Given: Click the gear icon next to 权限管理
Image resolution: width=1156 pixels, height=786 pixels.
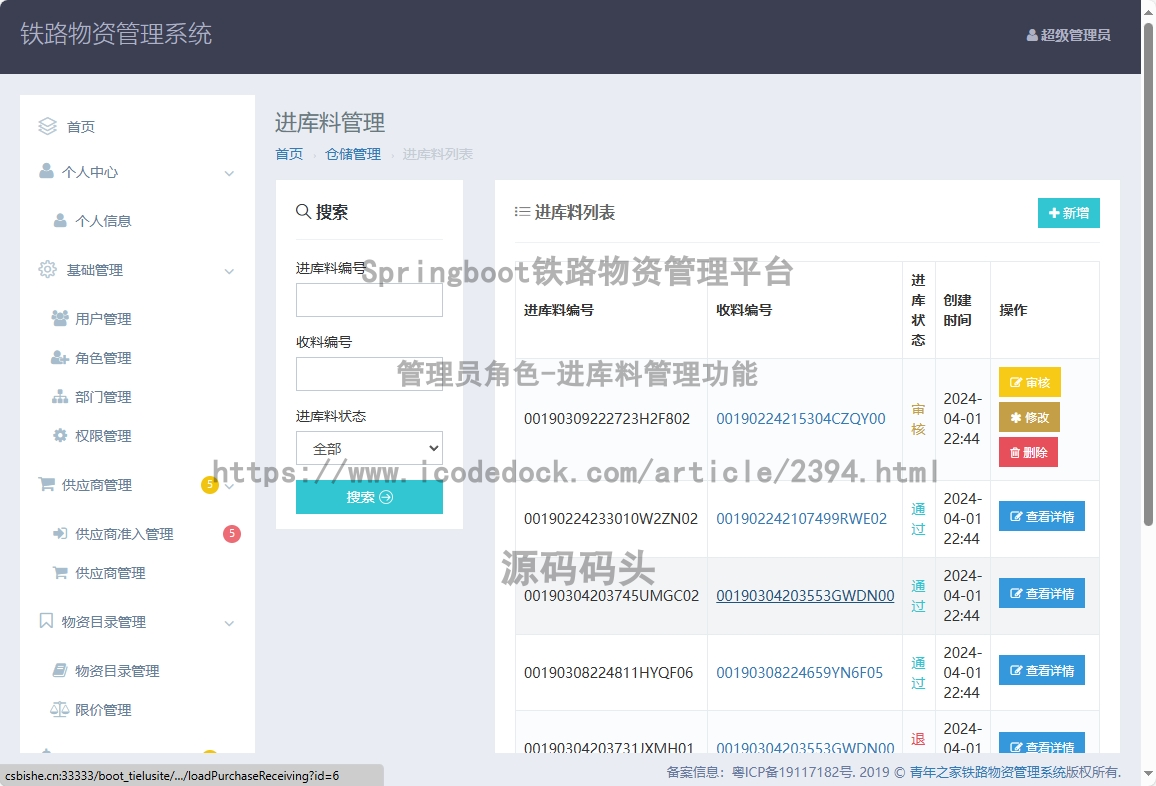Looking at the screenshot, I should (x=59, y=436).
